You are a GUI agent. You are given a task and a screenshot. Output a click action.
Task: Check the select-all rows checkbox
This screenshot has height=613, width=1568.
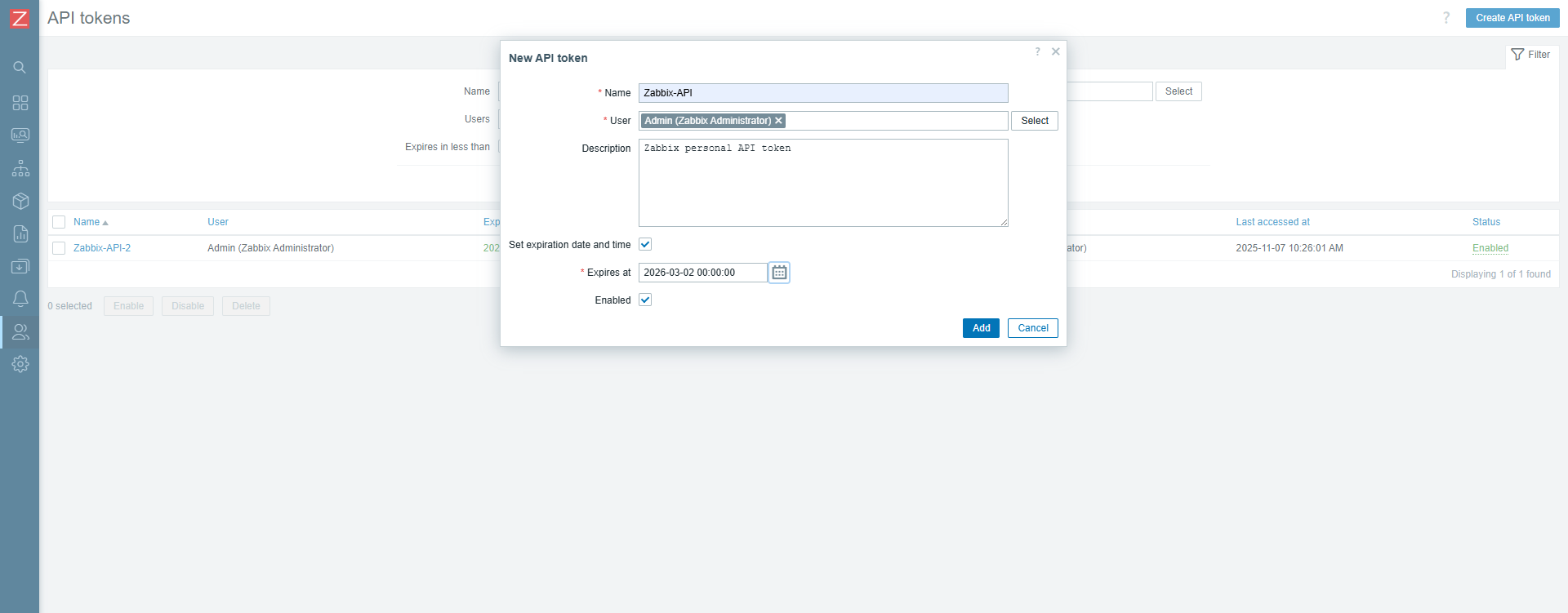pos(59,222)
